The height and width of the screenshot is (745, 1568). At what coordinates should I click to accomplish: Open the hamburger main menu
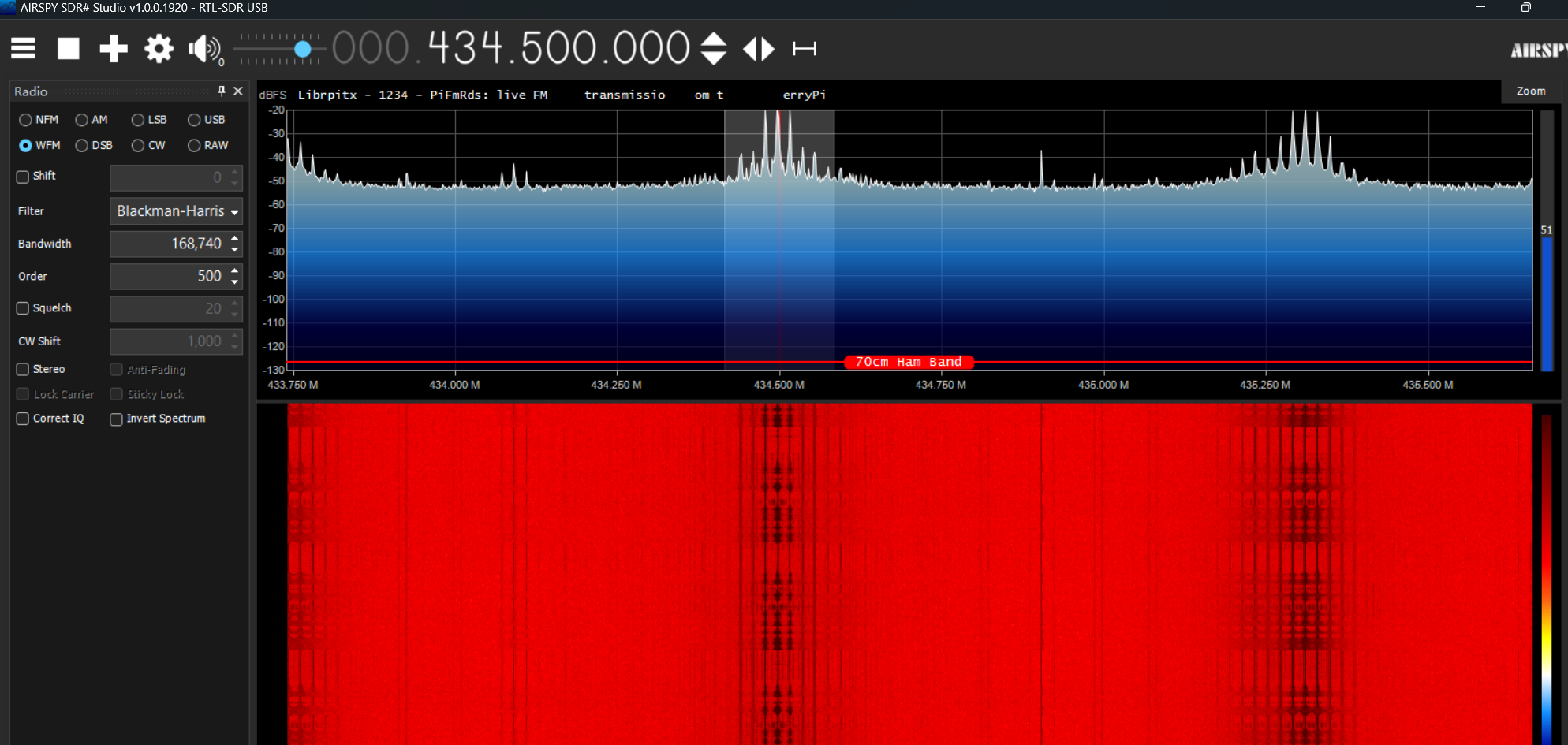click(x=23, y=48)
